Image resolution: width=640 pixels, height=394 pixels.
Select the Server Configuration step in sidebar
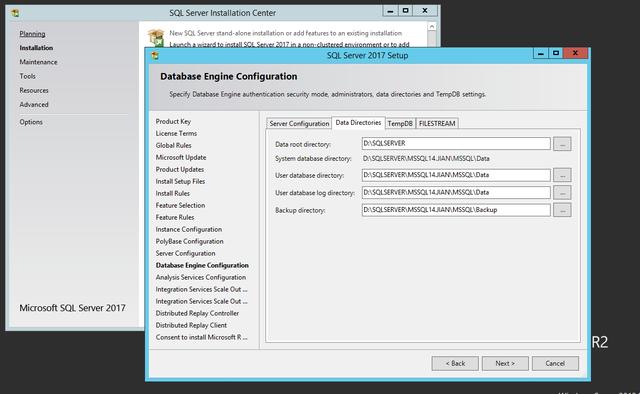[x=185, y=253]
